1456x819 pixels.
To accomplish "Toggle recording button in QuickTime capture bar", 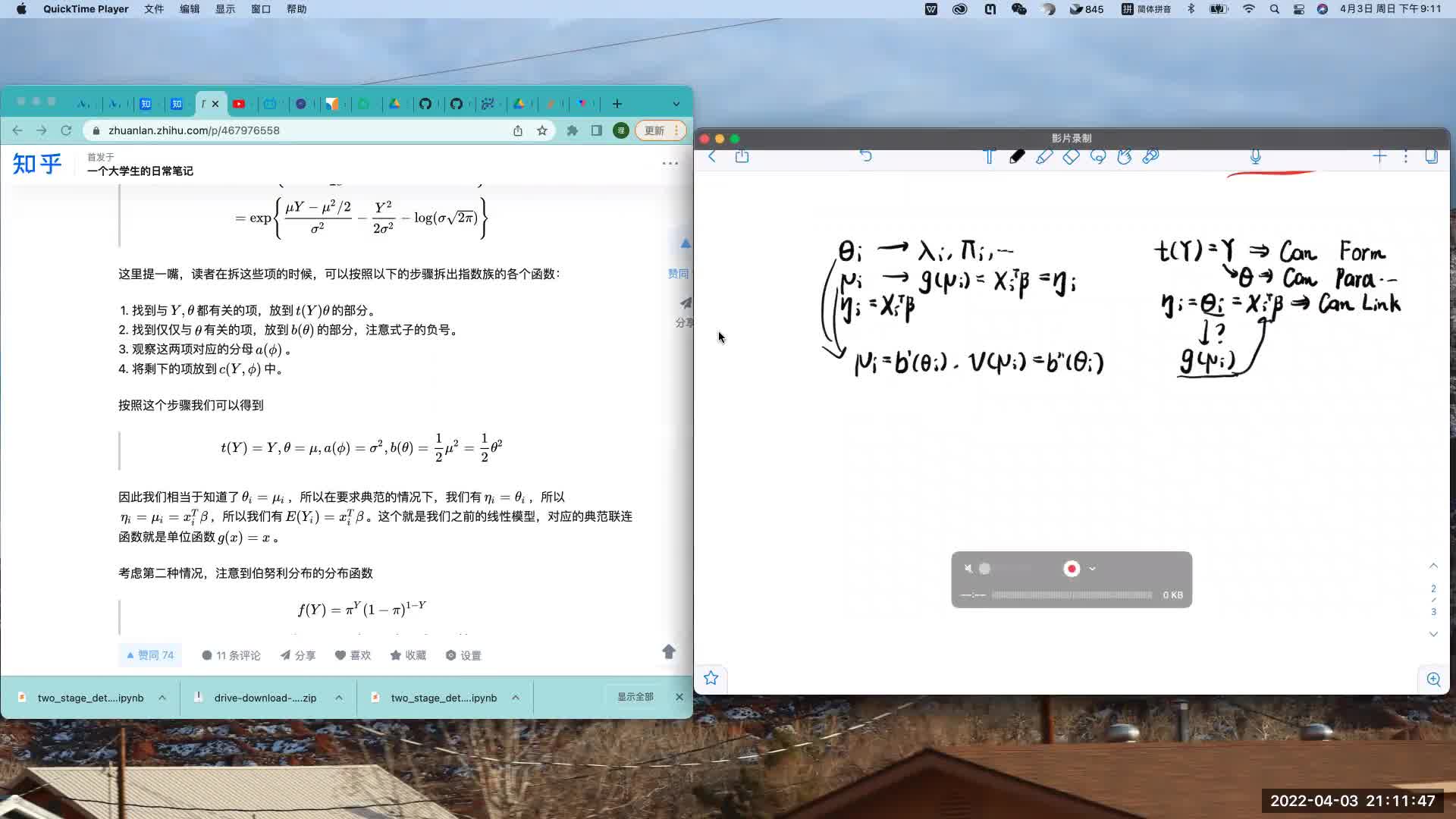I will pos(1071,568).
